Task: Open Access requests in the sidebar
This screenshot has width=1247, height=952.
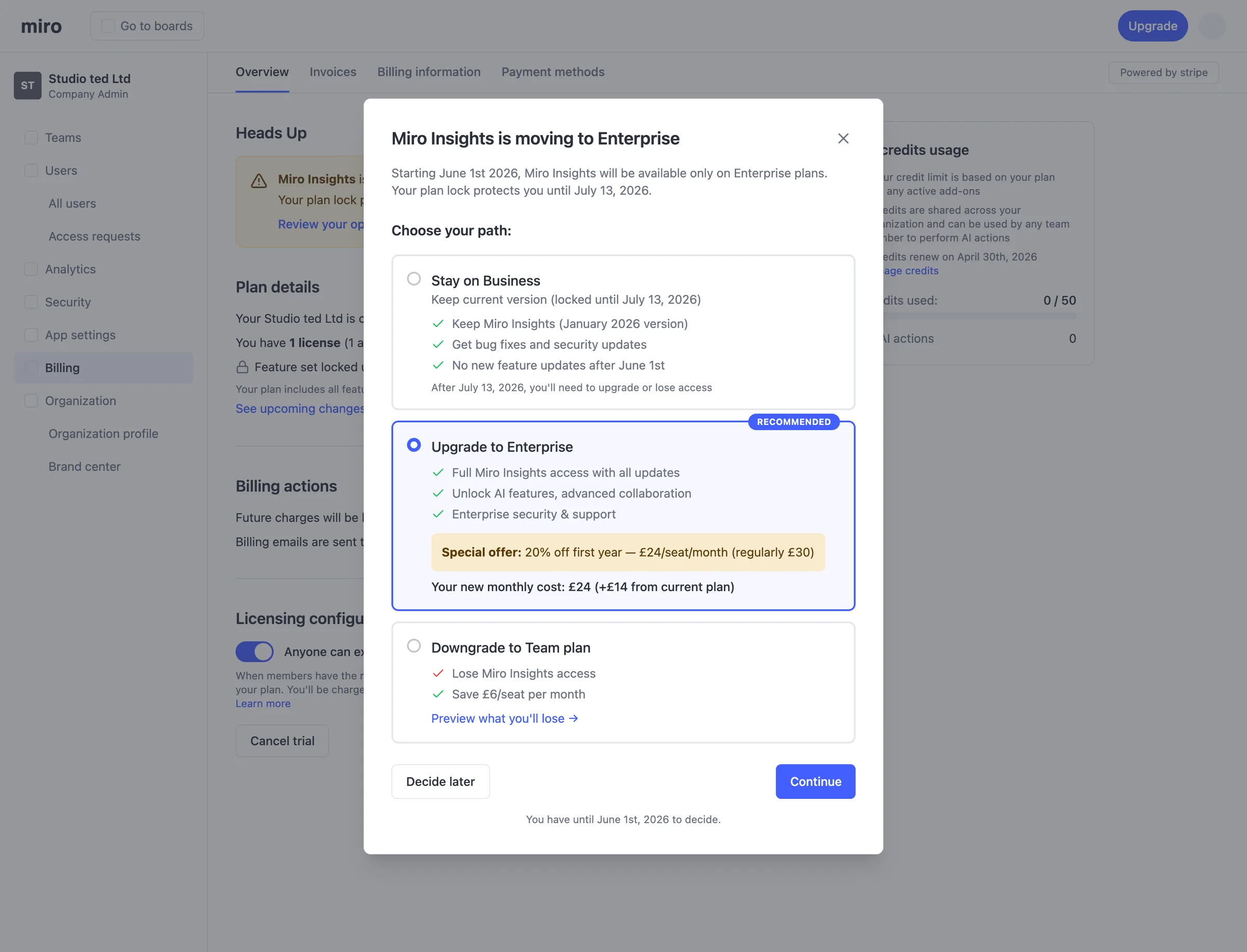Action: (x=104, y=236)
